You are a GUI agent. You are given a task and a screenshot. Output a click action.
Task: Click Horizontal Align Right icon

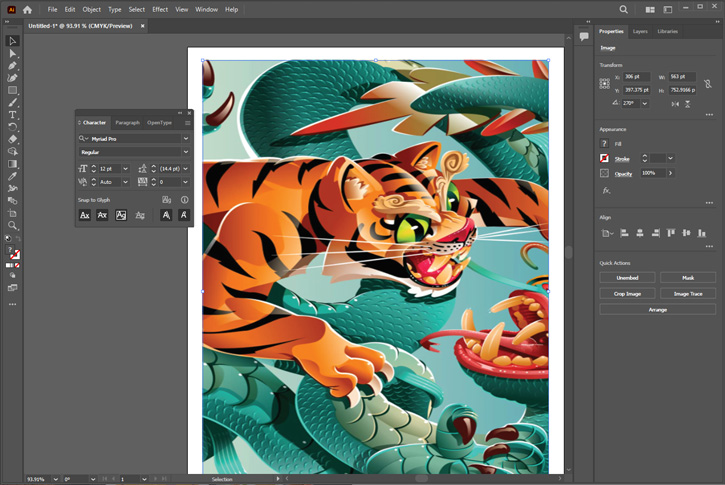click(x=655, y=233)
